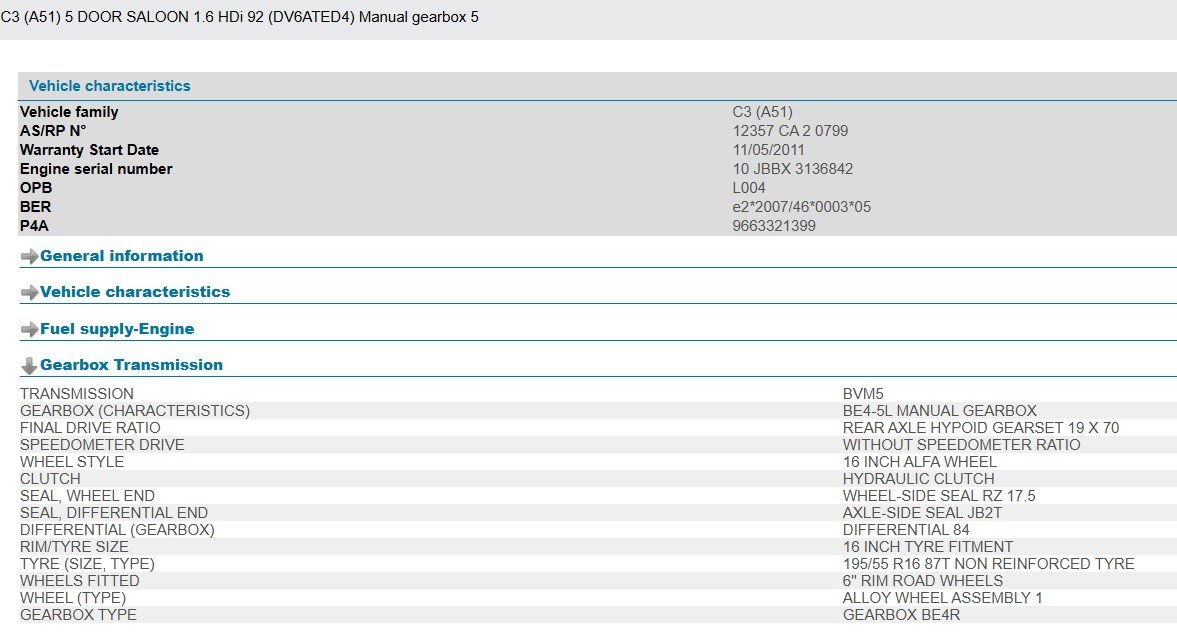The height and width of the screenshot is (635, 1177).
Task: Click the OPB label
Action: point(36,188)
